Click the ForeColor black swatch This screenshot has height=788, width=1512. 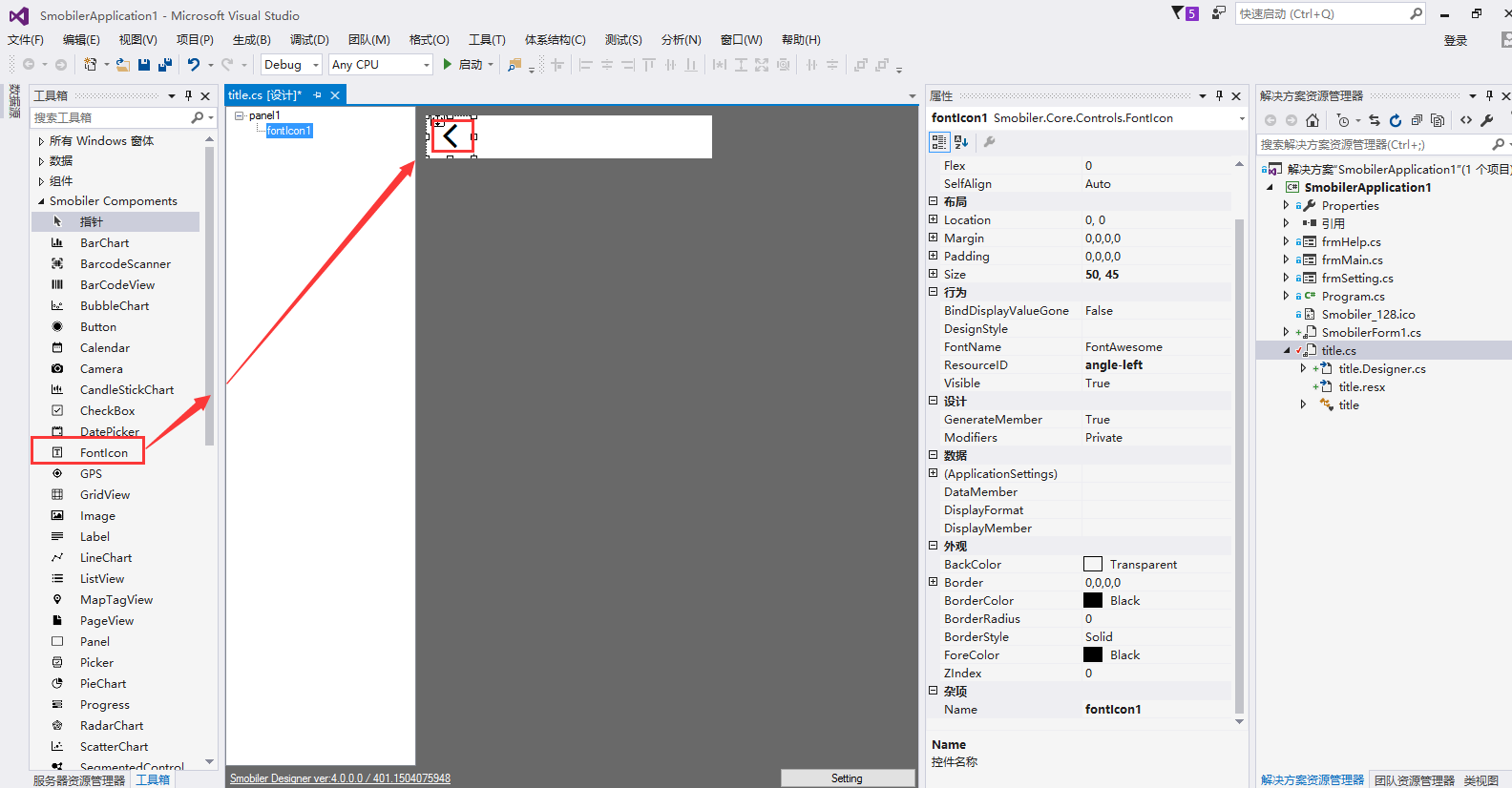(1093, 654)
